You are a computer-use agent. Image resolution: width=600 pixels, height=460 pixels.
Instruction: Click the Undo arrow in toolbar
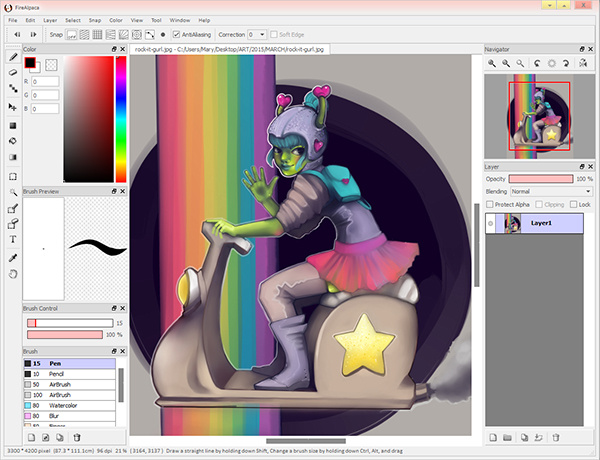pos(17,34)
